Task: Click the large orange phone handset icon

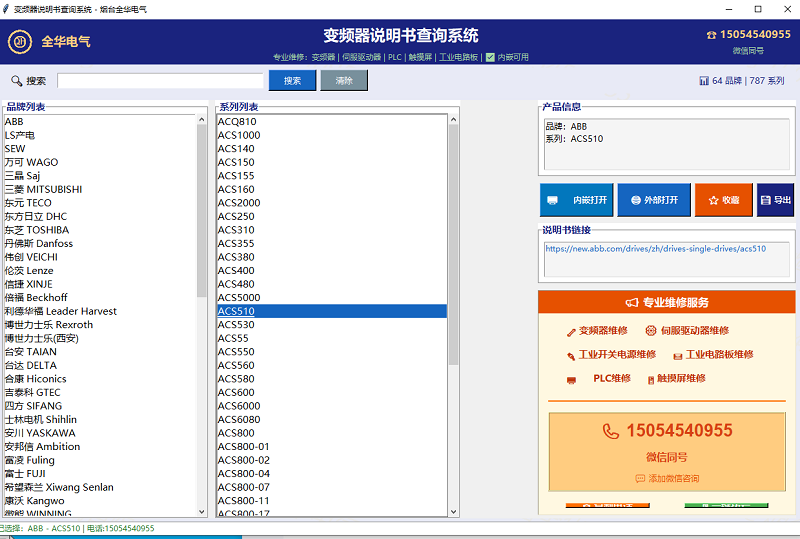Action: (610, 431)
